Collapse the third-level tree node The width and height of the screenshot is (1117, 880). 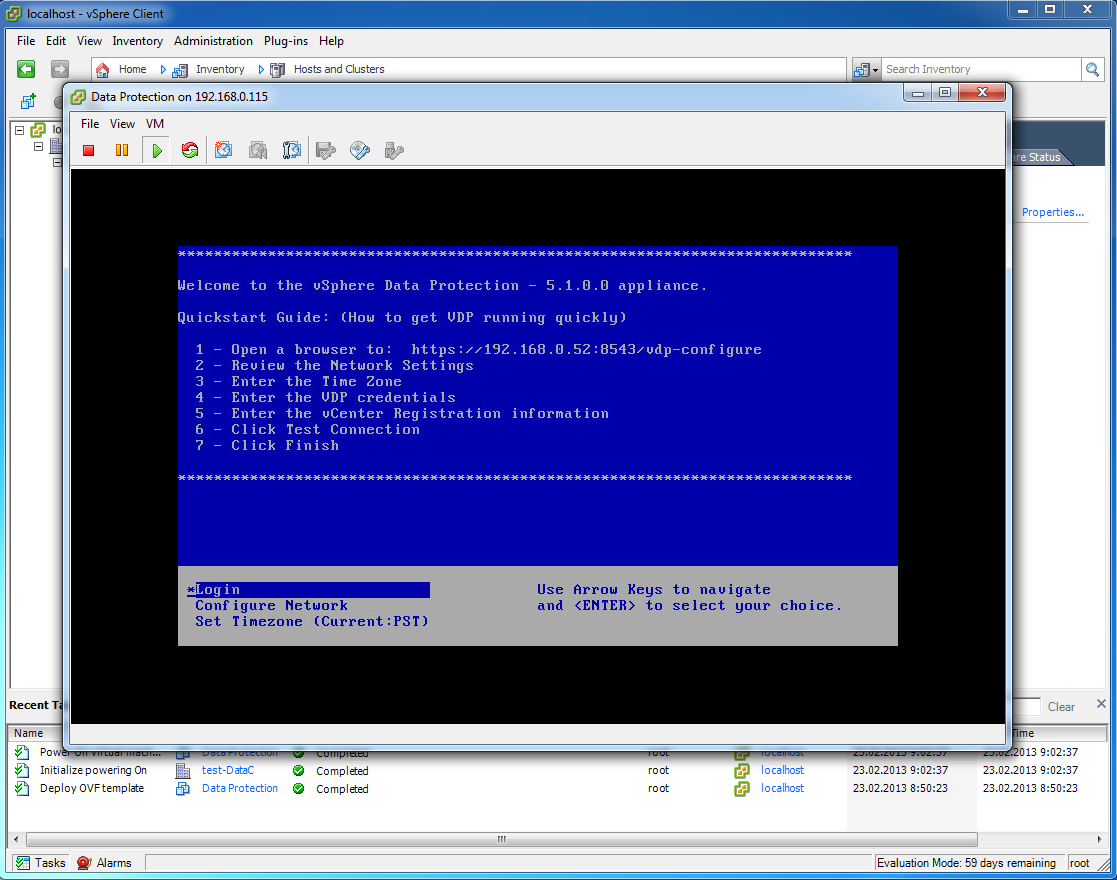coord(57,162)
